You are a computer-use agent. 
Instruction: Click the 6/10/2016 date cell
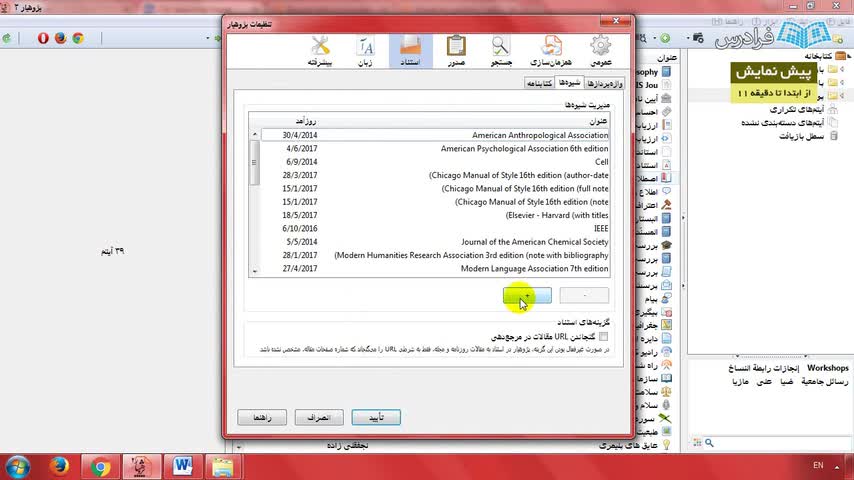[300, 228]
